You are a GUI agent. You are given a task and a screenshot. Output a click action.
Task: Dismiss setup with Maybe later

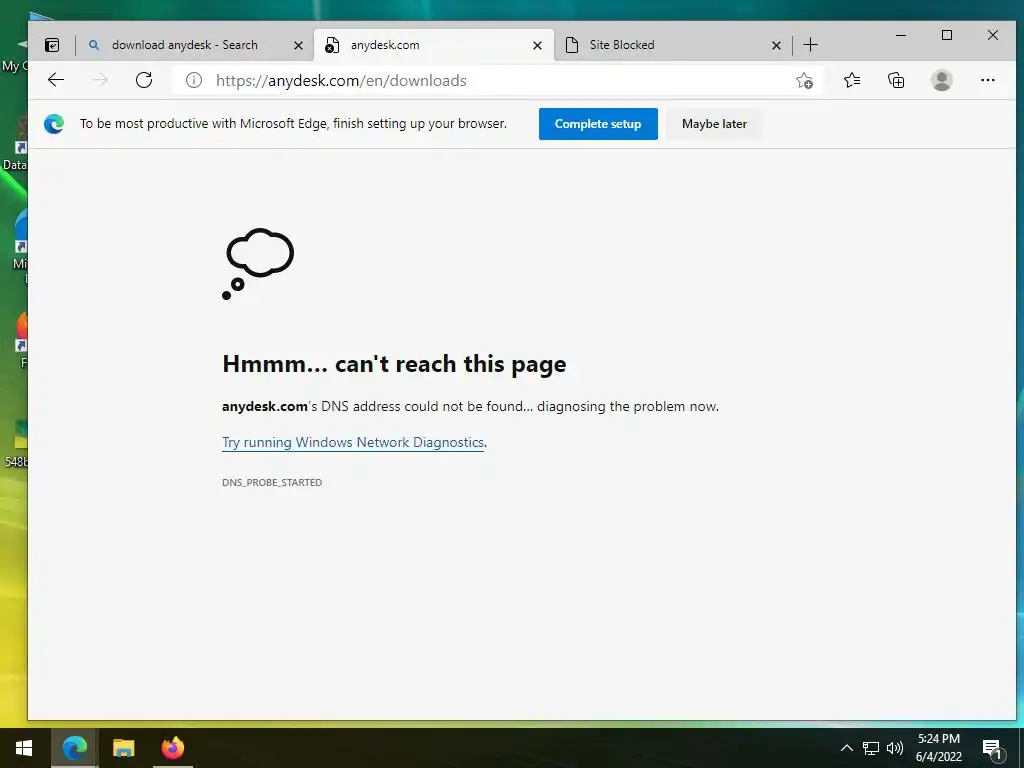[714, 124]
